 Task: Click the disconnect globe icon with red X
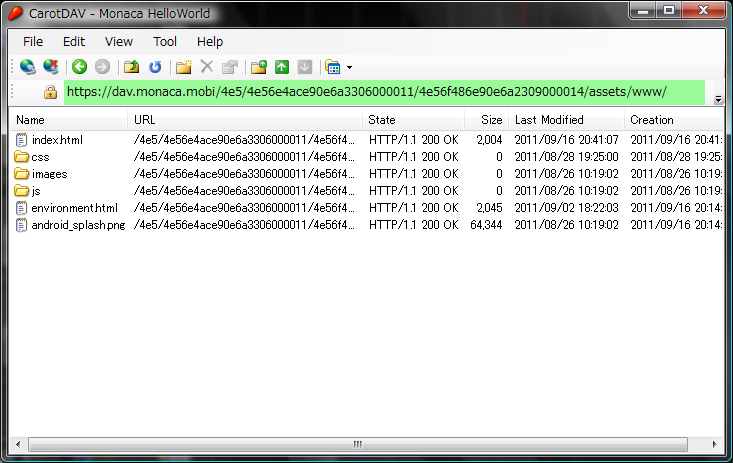click(x=49, y=67)
